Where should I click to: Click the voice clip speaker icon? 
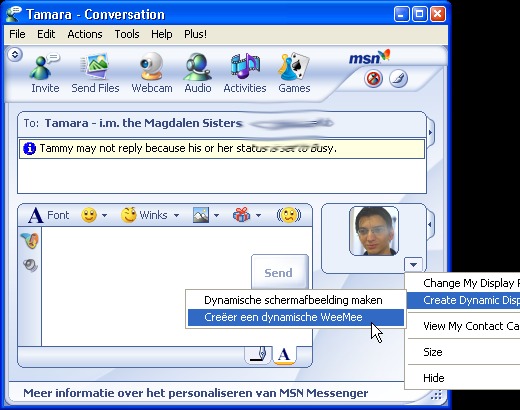30,265
